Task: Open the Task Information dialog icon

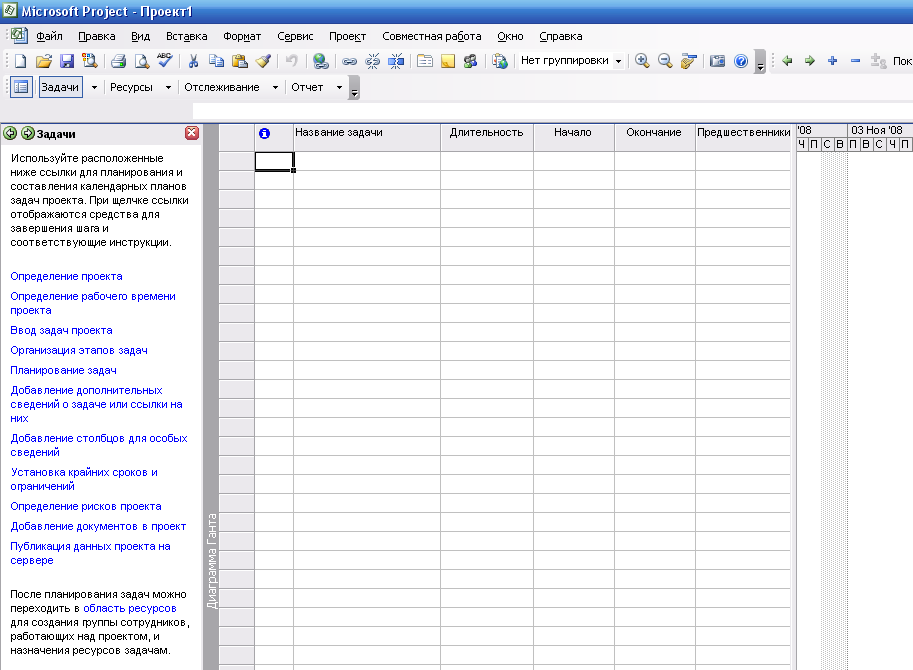Action: [425, 61]
